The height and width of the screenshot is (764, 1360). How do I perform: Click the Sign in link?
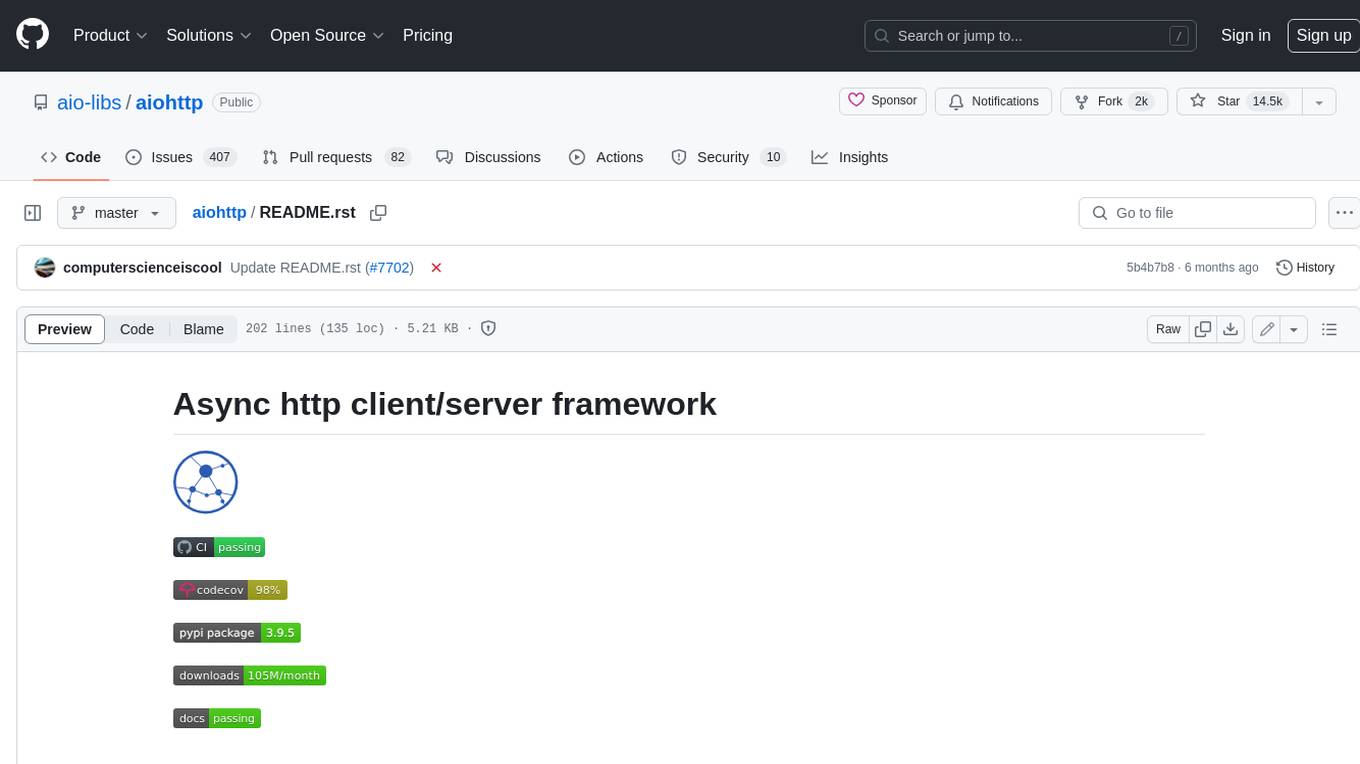(1245, 35)
